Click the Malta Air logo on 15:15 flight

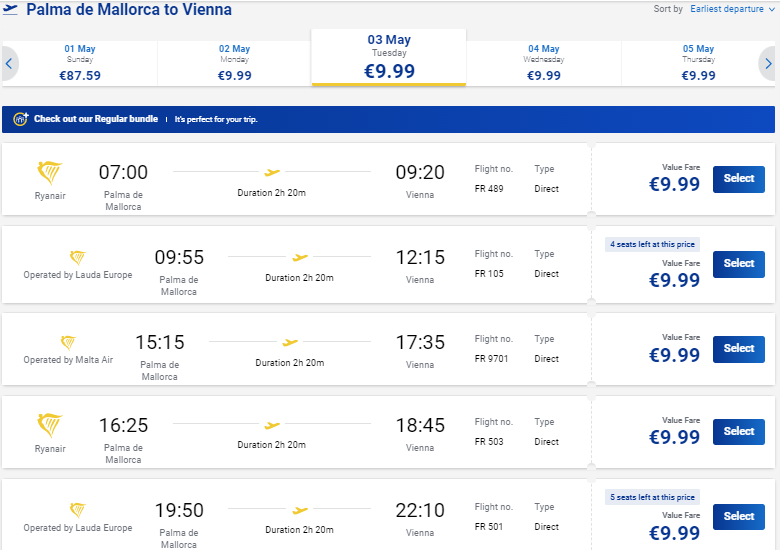[x=68, y=343]
